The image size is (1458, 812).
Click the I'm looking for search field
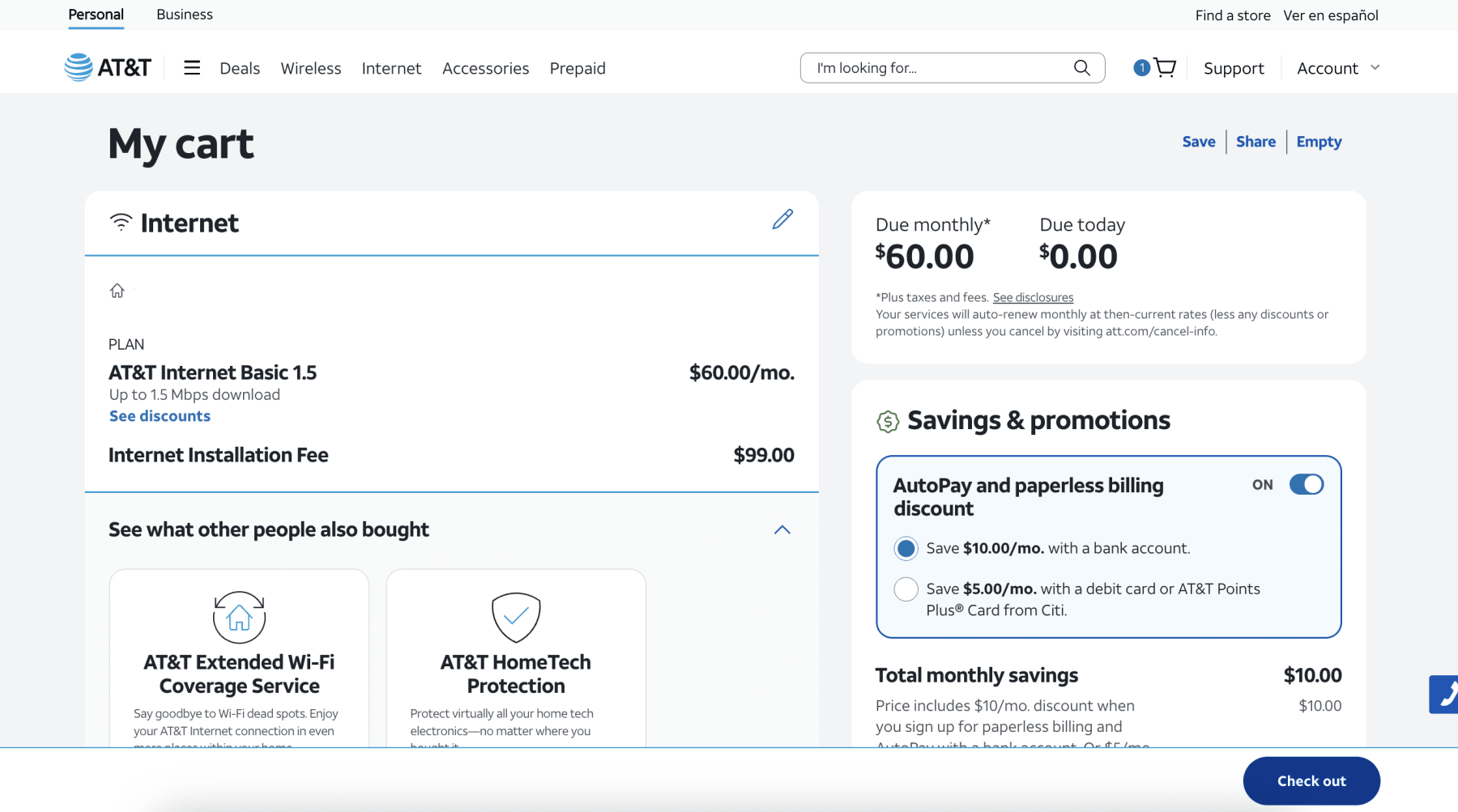click(x=940, y=68)
